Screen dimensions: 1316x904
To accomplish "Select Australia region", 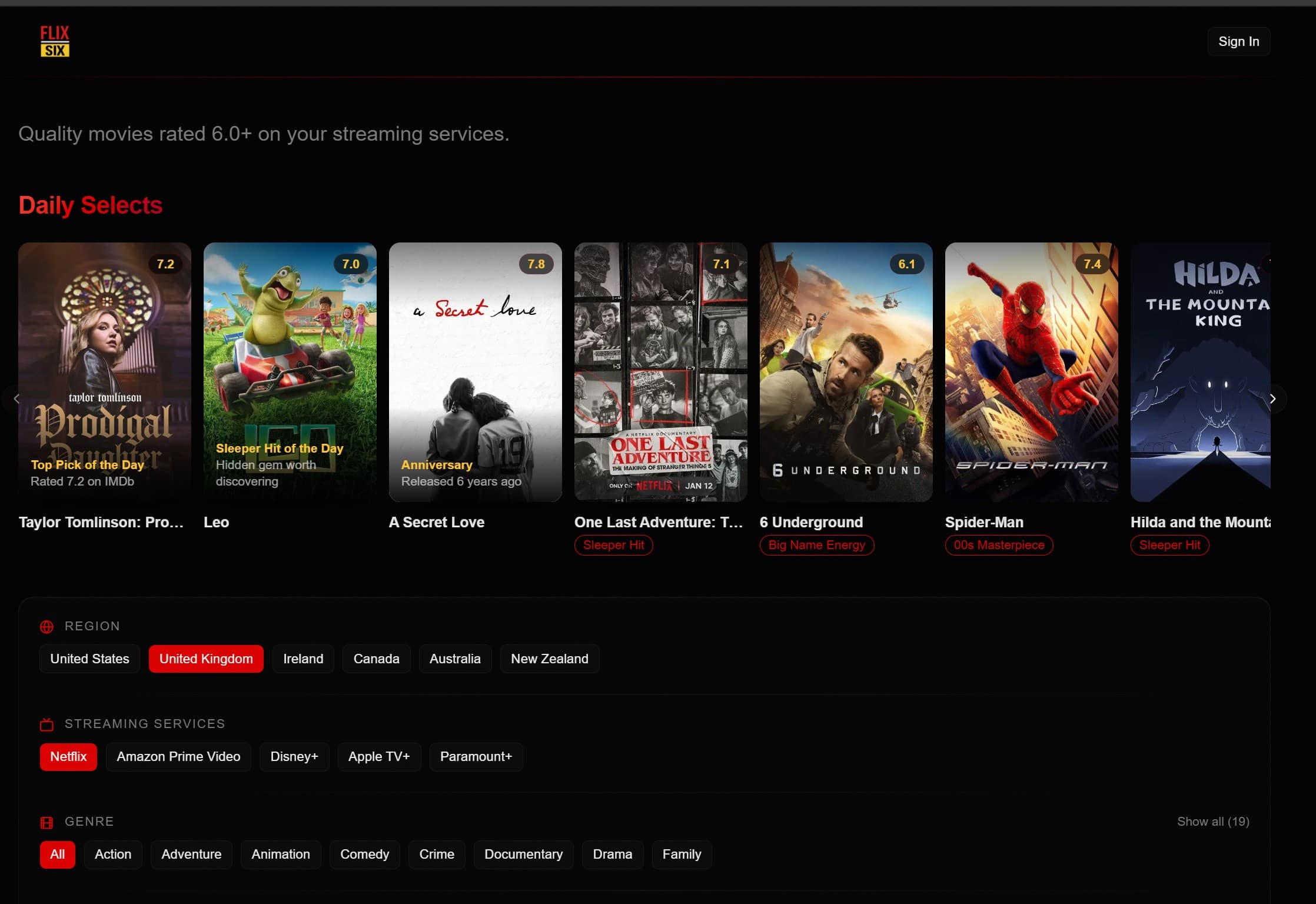I will point(455,659).
